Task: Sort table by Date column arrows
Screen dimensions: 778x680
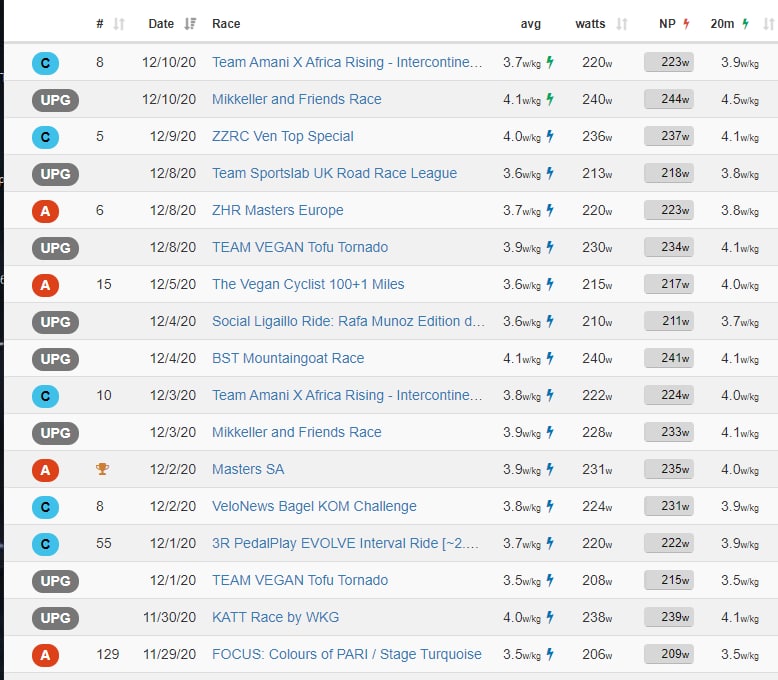Action: pyautogui.click(x=190, y=24)
